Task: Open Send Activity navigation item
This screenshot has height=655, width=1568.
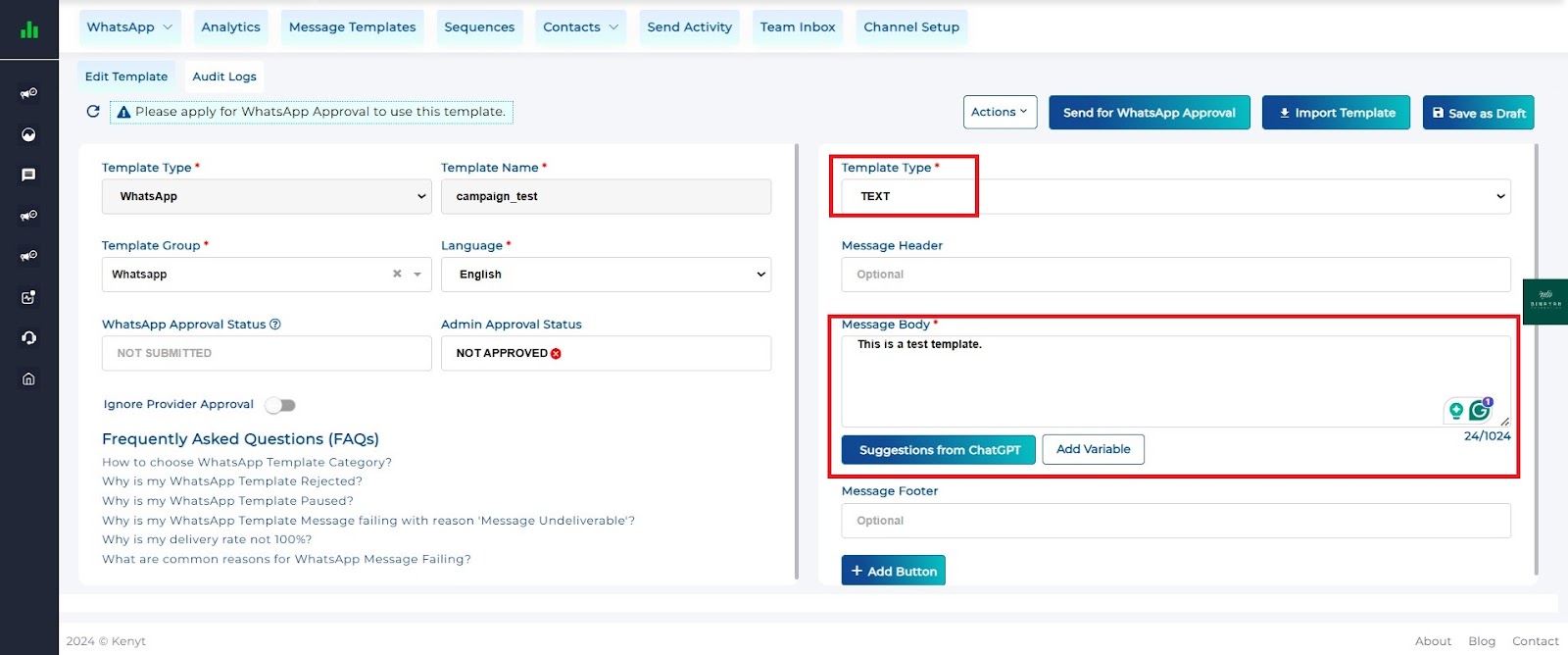Action: (x=690, y=27)
